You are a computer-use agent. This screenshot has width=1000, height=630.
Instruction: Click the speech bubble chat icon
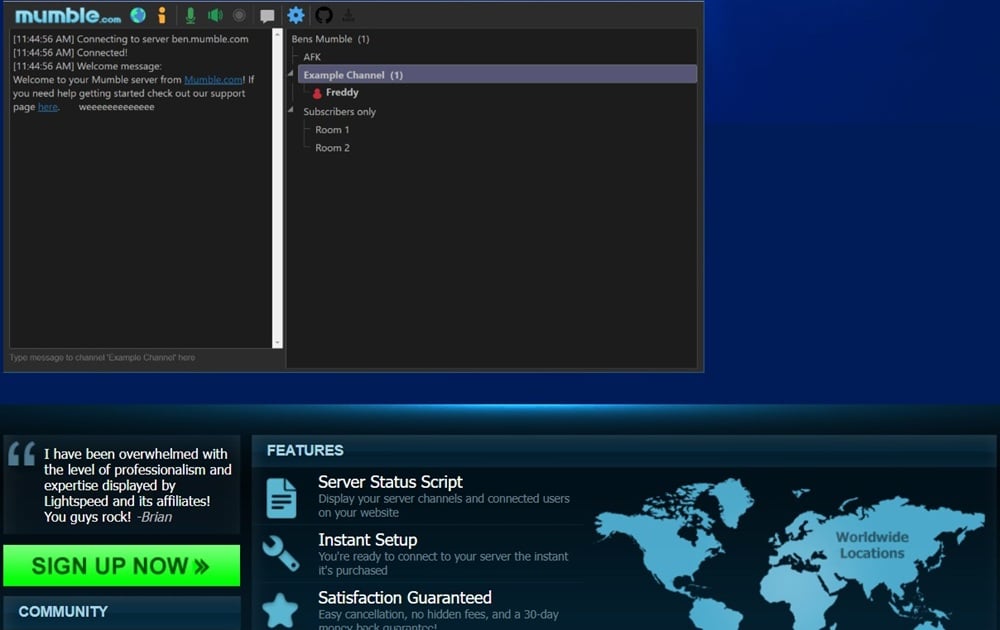pyautogui.click(x=267, y=16)
